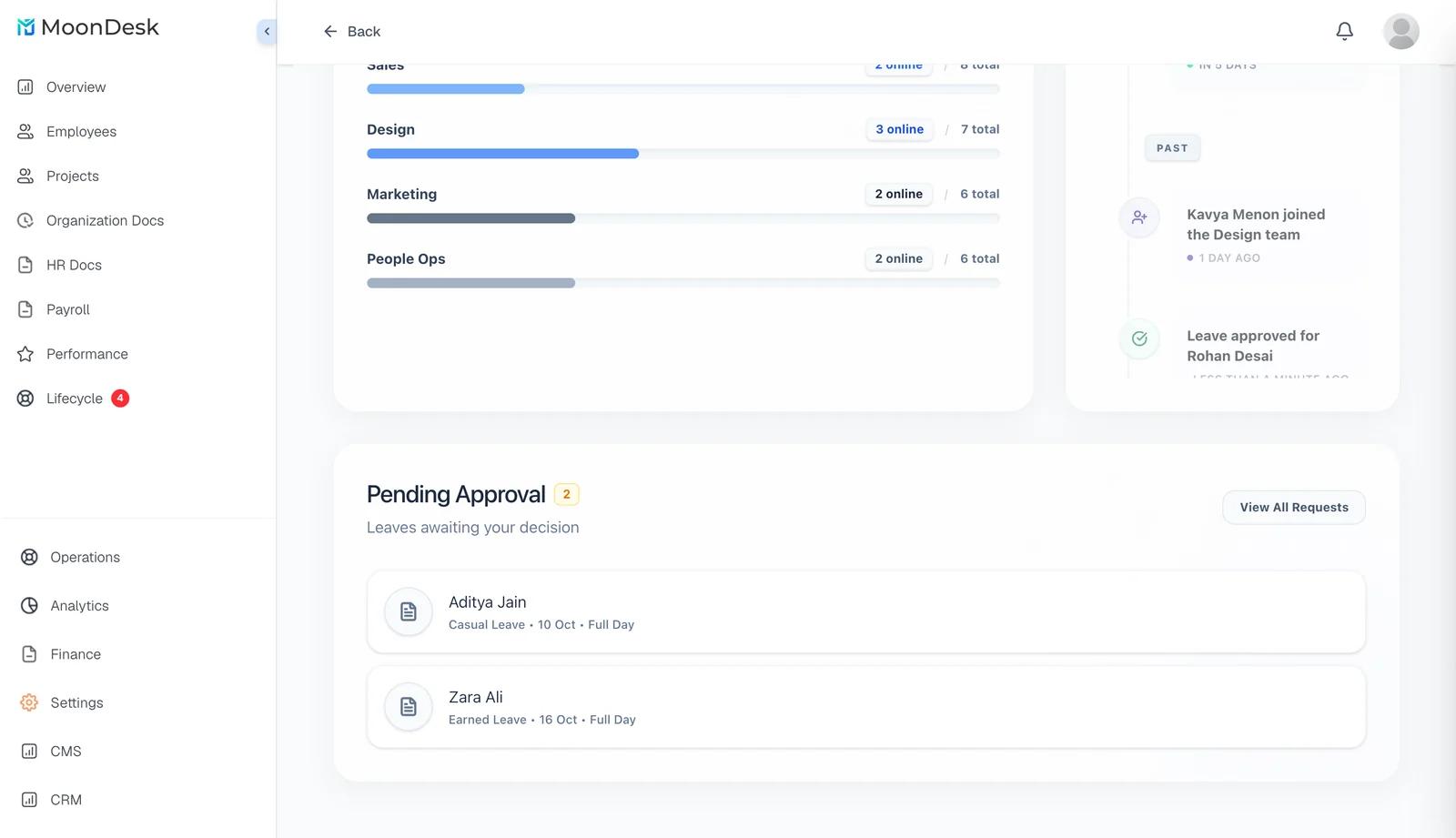Click the leave approved checkmark timeline icon
The height and width of the screenshot is (838, 1456).
(x=1139, y=339)
